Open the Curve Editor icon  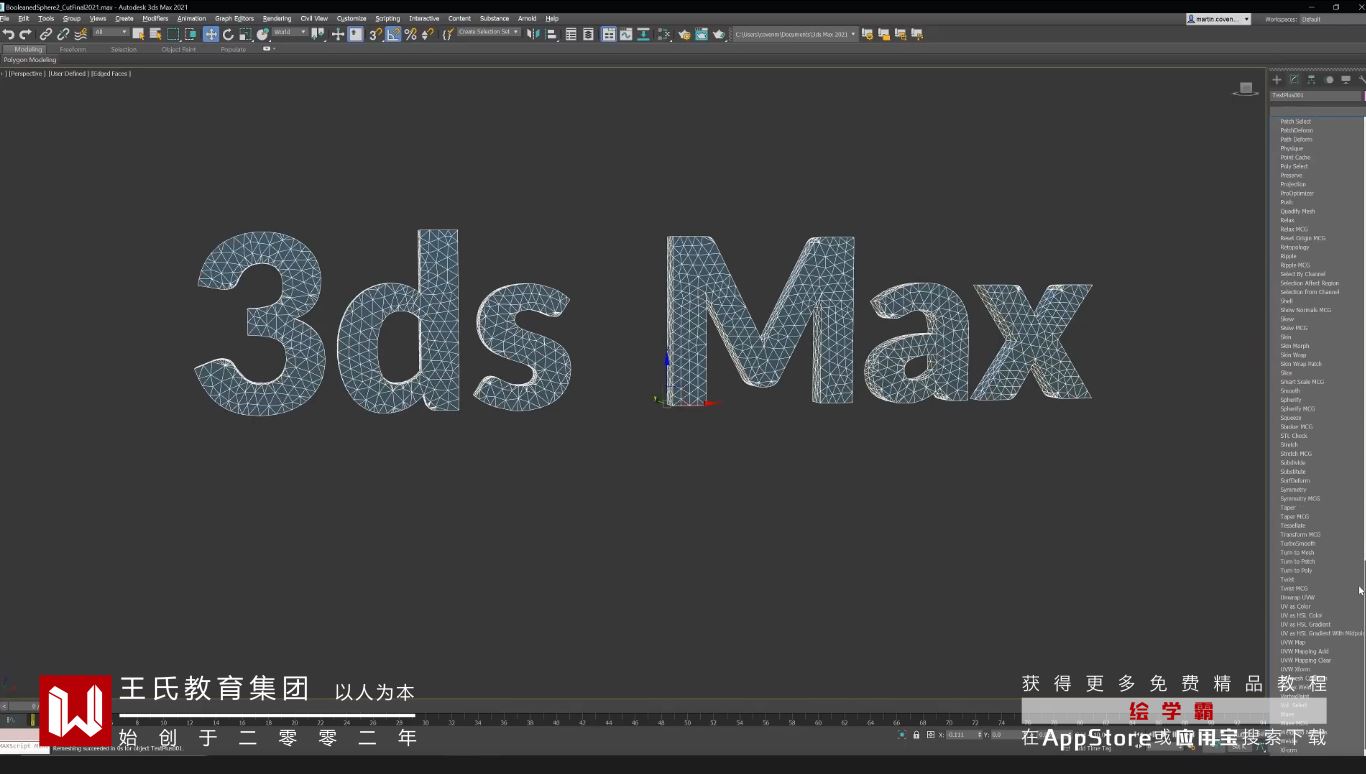pos(626,34)
